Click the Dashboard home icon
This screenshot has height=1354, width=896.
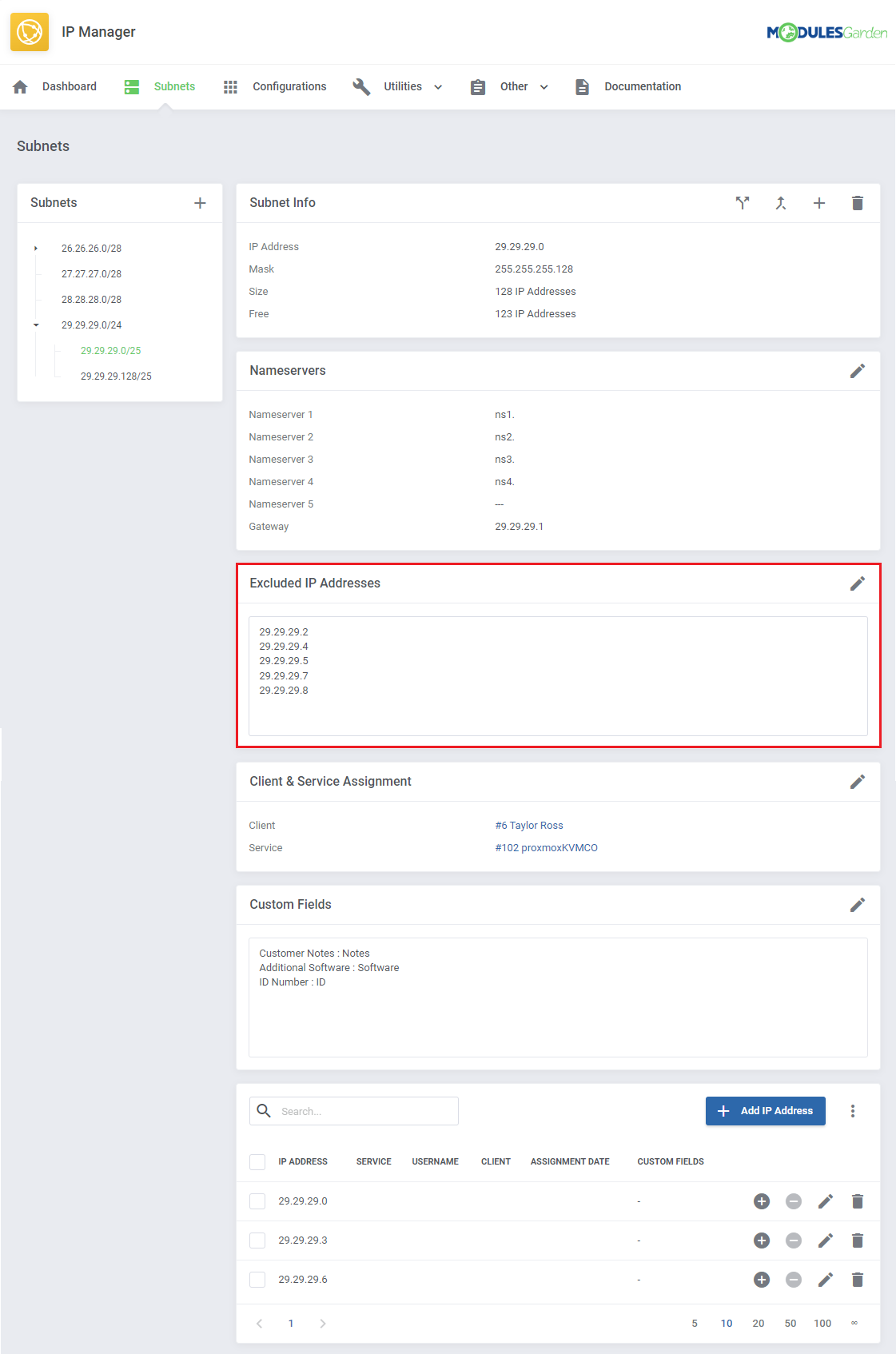coord(21,86)
